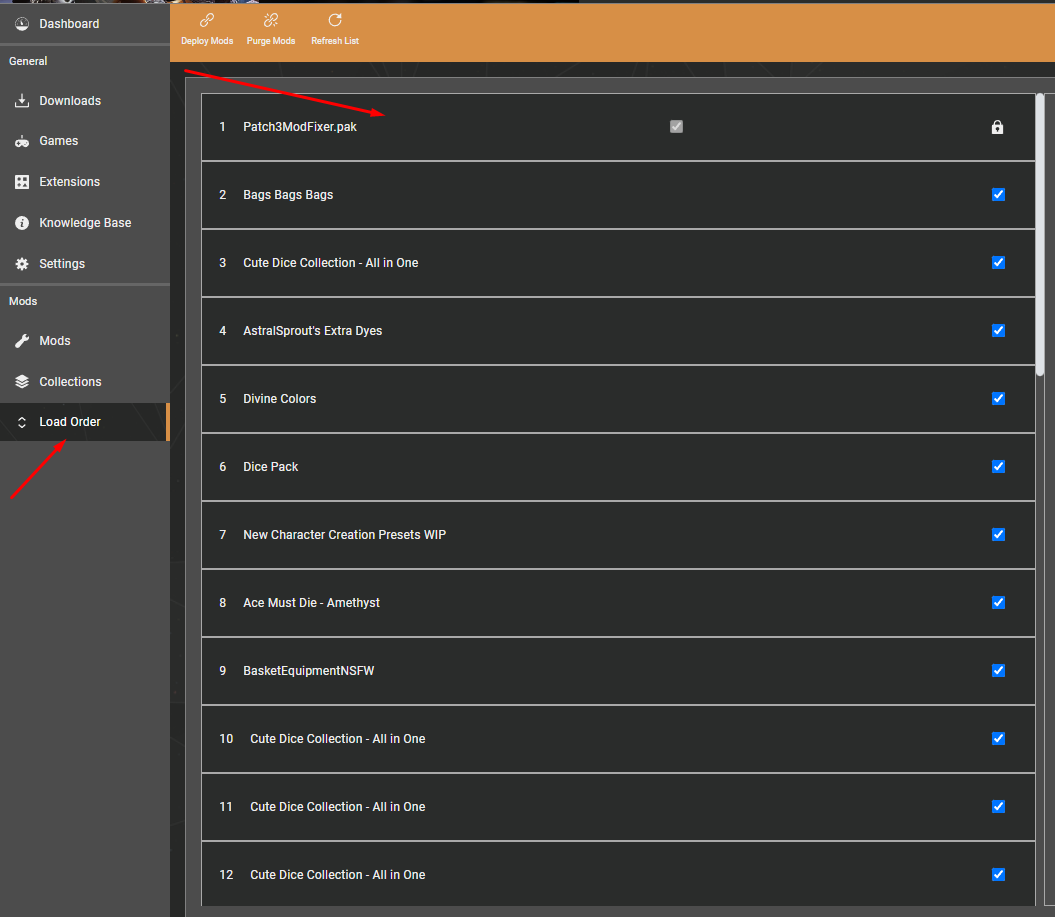Toggle the greyed checkbox for Patch3ModFixer.pak
This screenshot has height=917, width=1055.
point(676,126)
